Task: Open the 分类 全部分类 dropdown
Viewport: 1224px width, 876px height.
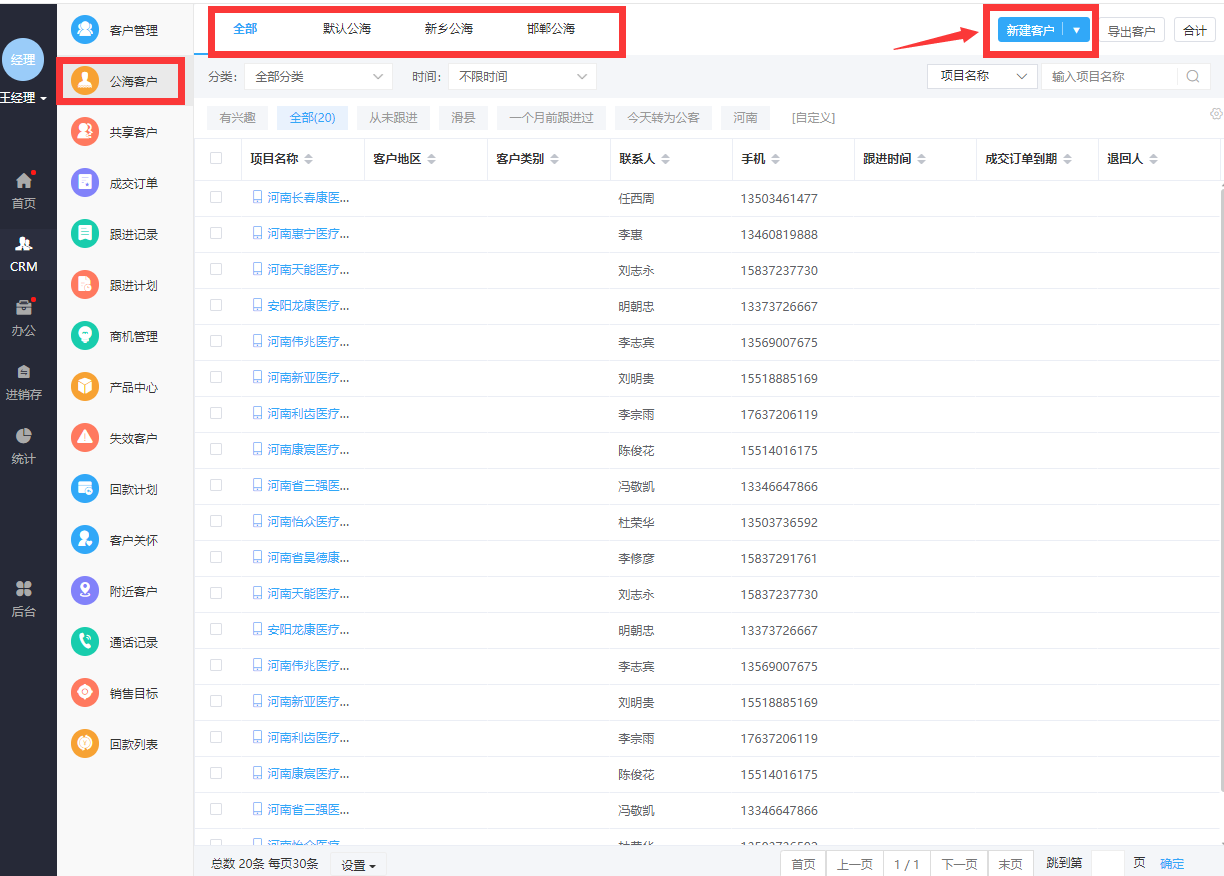Action: coord(318,76)
